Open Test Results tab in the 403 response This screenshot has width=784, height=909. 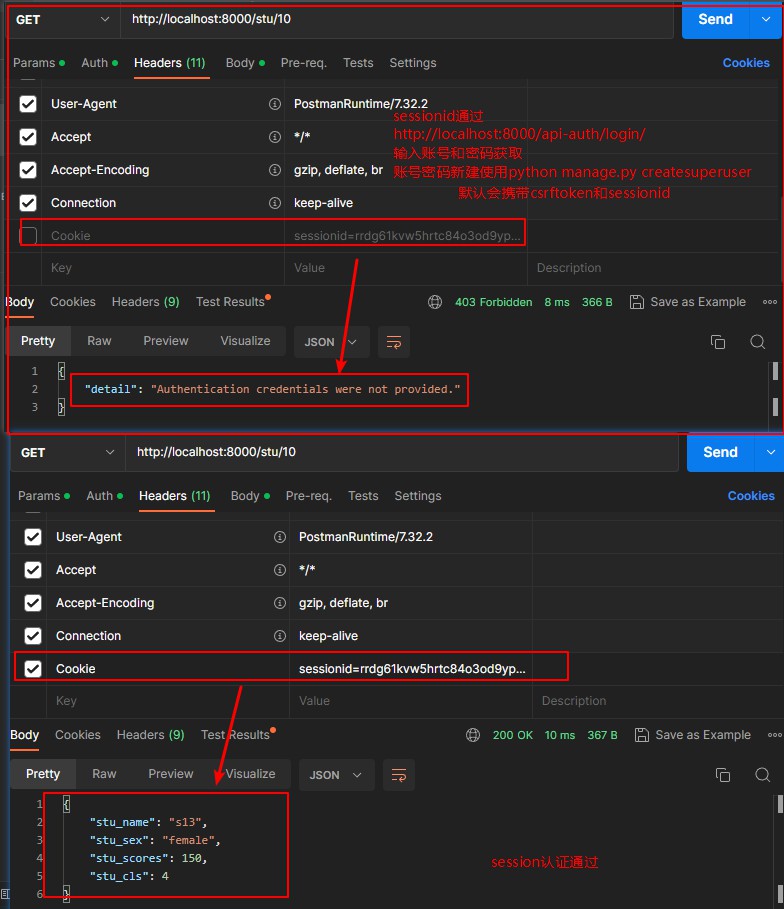tap(233, 301)
